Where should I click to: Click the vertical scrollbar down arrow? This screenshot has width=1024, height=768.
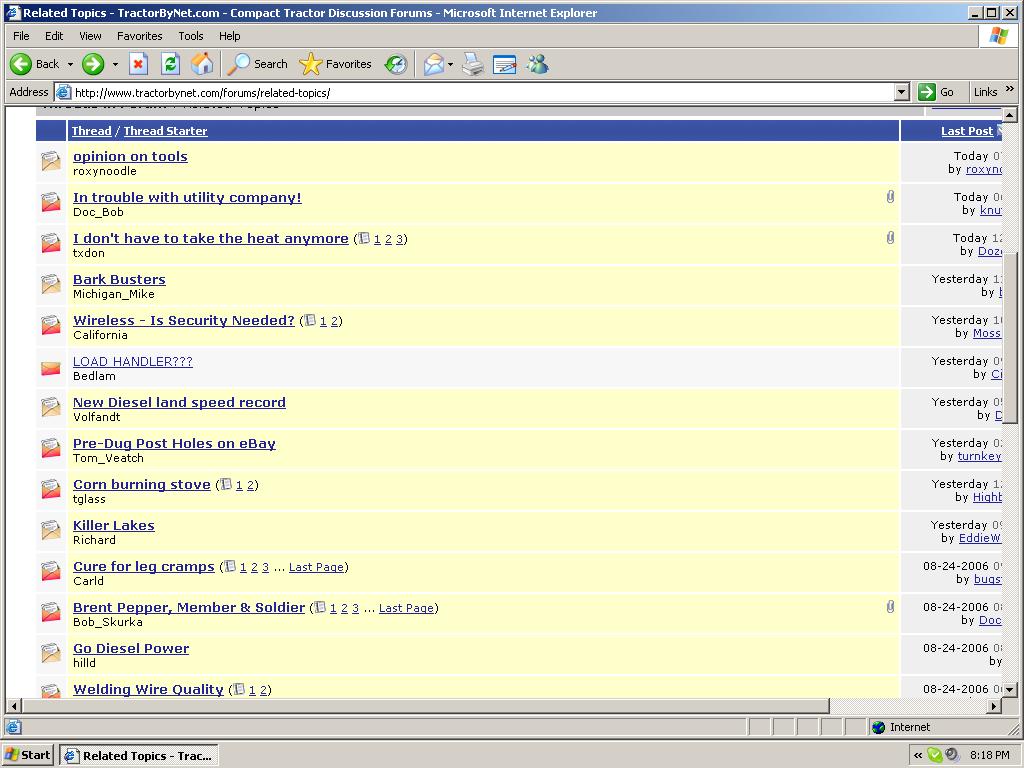pyautogui.click(x=1009, y=689)
